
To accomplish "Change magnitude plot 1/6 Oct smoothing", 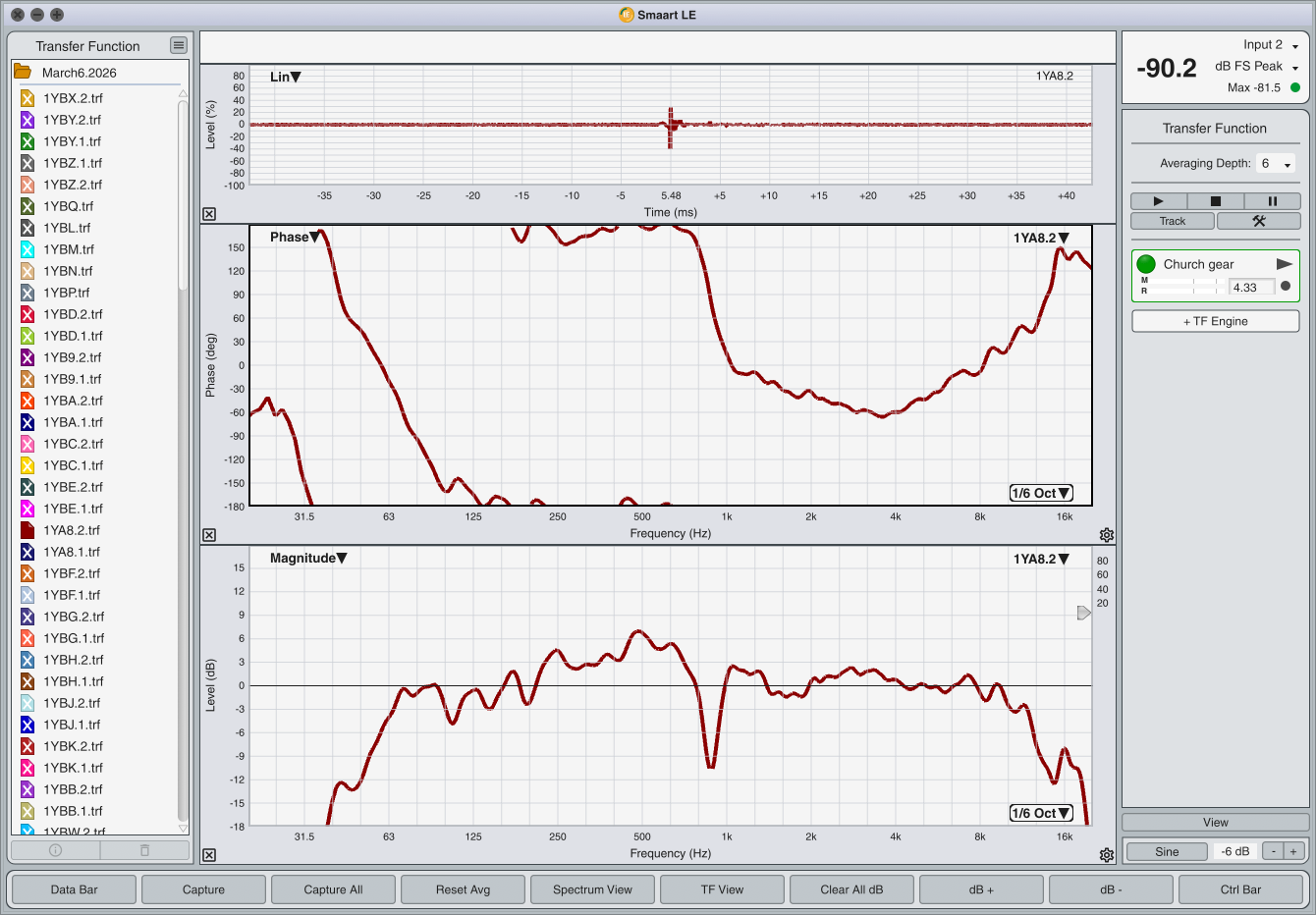I will coord(1041,813).
